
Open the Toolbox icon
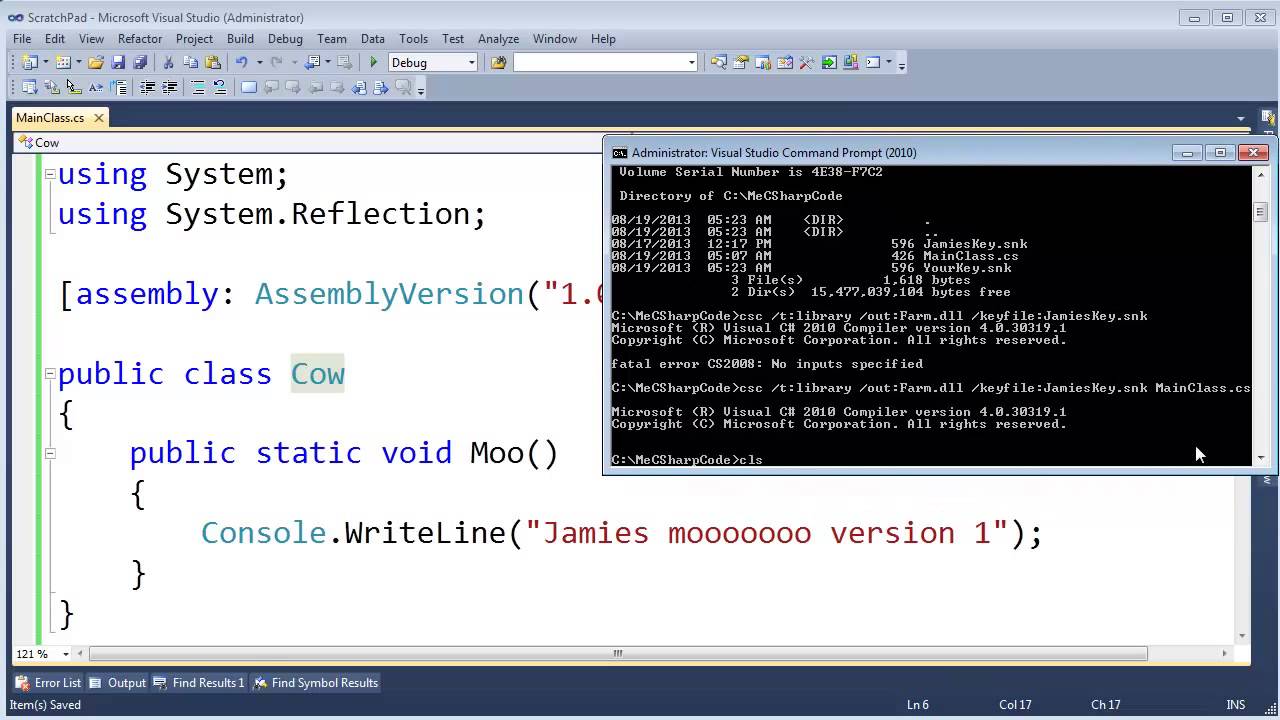tap(806, 62)
